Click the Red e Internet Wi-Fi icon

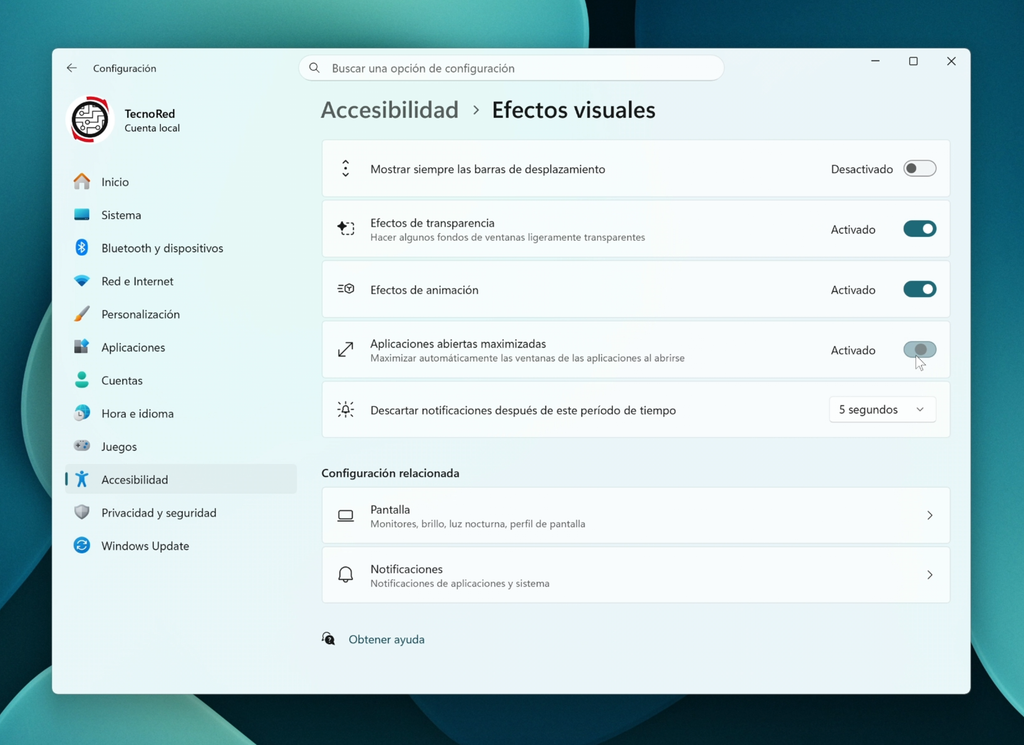tap(82, 281)
